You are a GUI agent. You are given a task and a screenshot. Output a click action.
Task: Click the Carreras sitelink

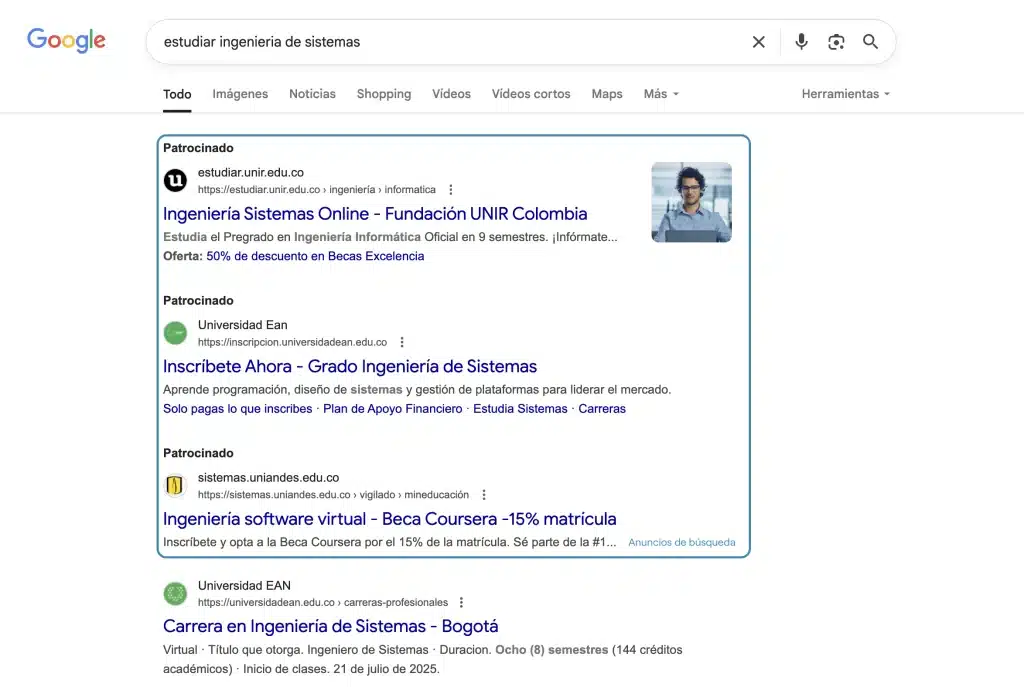(x=602, y=409)
